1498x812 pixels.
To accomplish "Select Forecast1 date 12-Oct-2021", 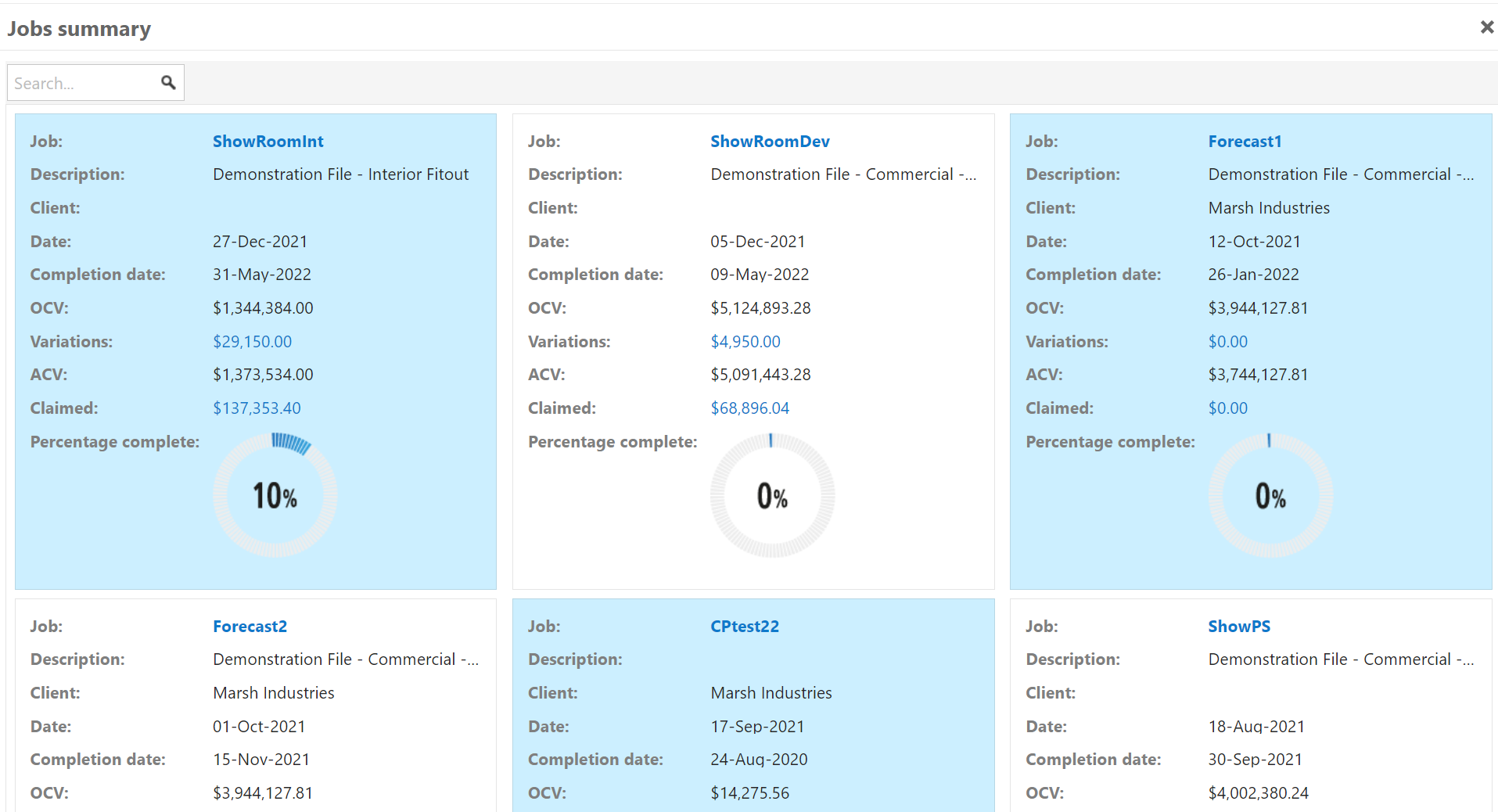I will tap(1254, 242).
